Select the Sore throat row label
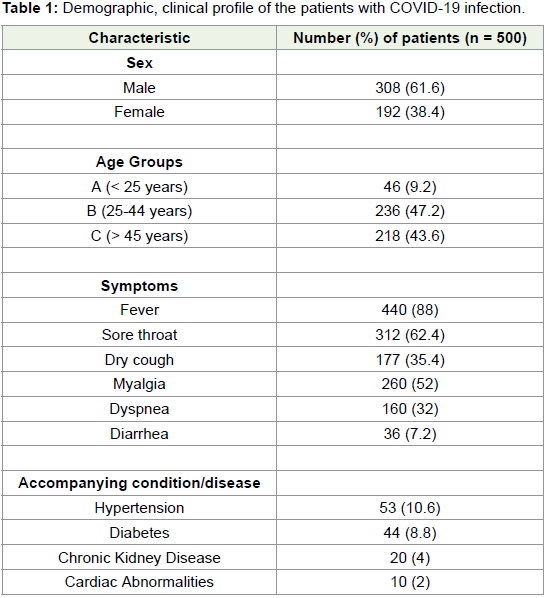546x598 pixels. point(139,334)
